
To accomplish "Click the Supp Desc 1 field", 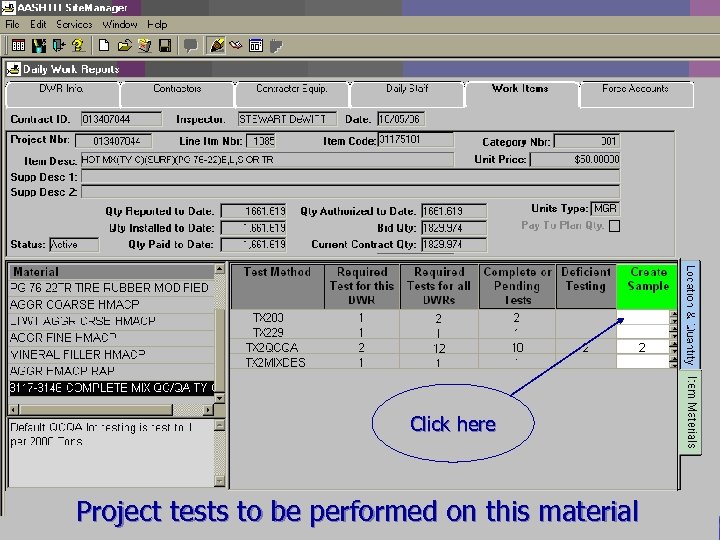I will tap(350, 177).
